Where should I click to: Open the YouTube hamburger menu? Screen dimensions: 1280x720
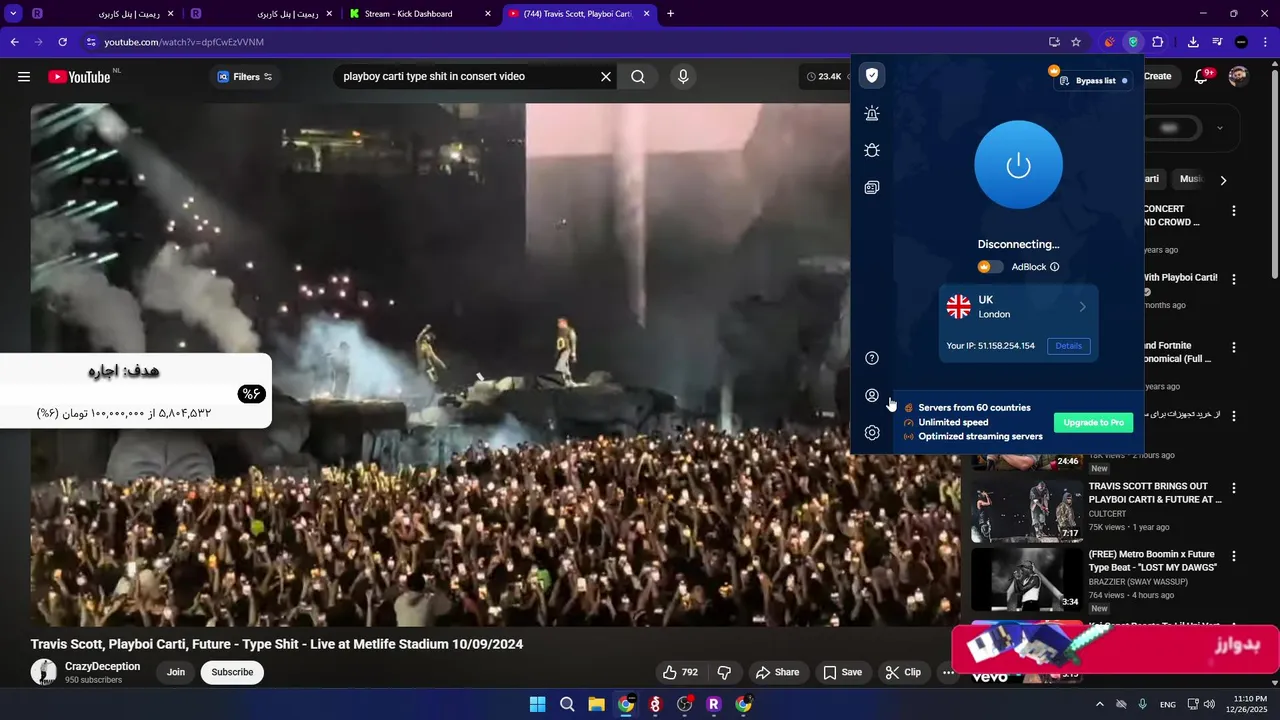[24, 77]
